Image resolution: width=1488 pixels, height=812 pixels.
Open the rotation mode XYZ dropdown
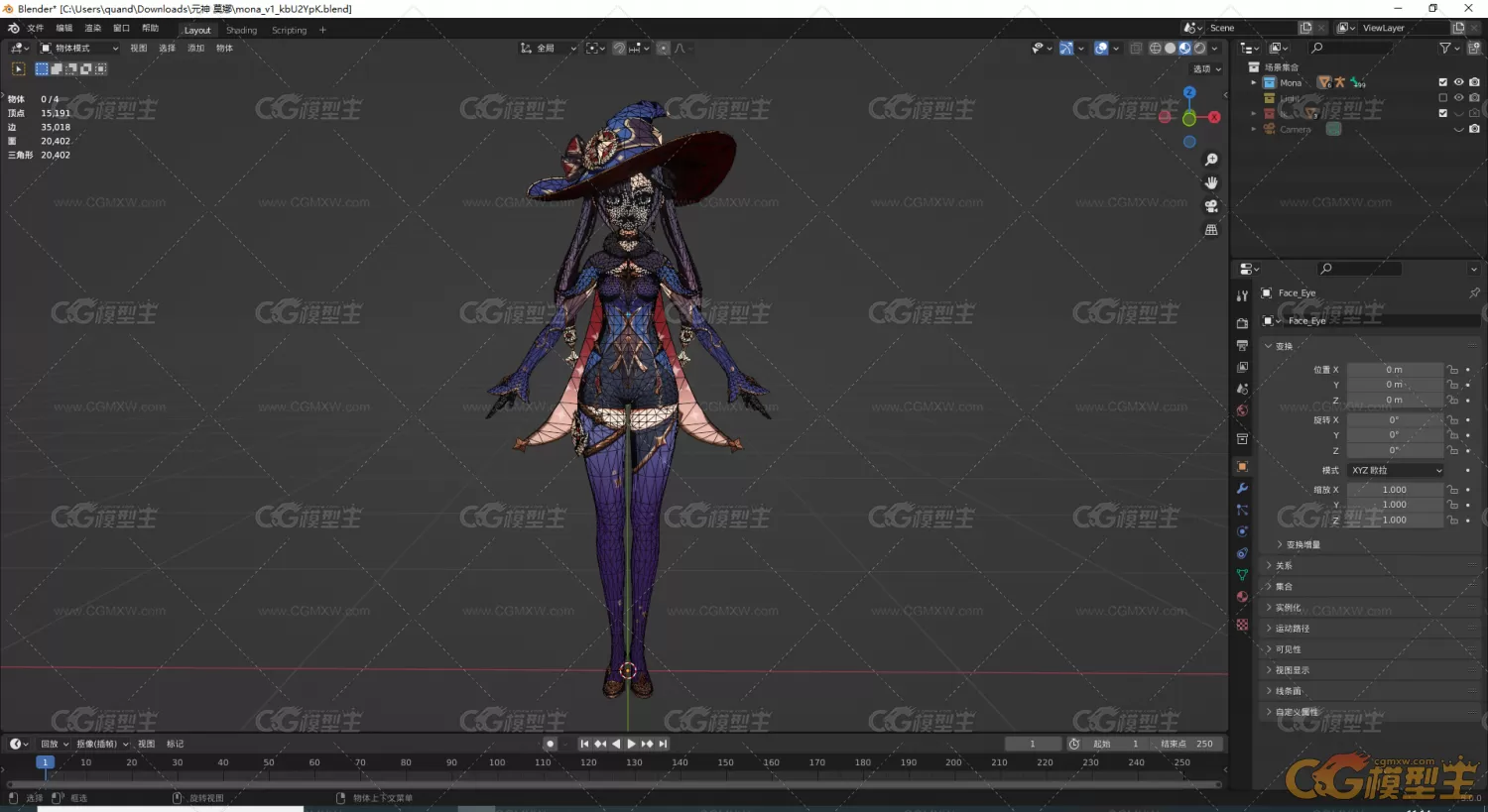point(1396,470)
